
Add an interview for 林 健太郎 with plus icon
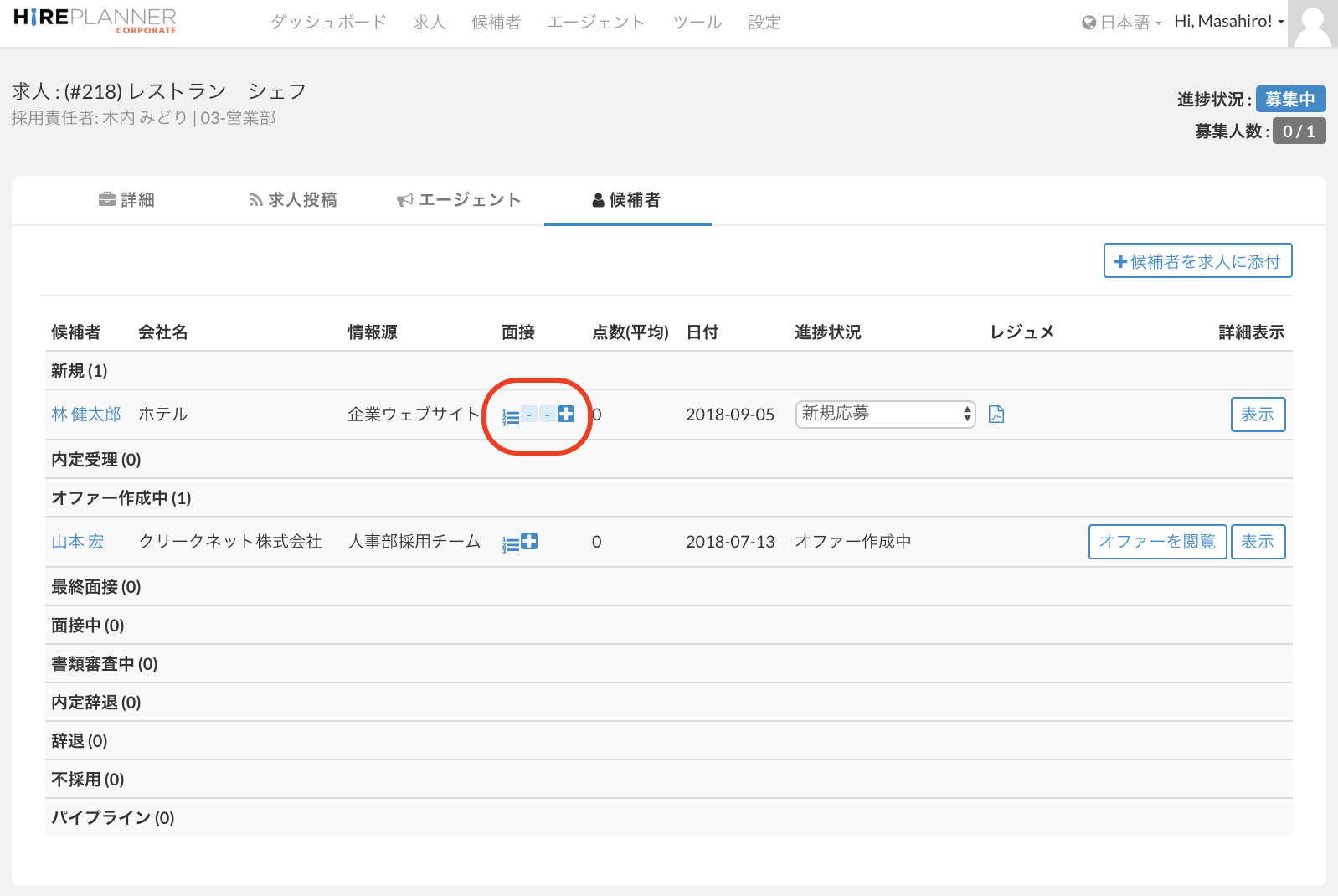(x=566, y=414)
